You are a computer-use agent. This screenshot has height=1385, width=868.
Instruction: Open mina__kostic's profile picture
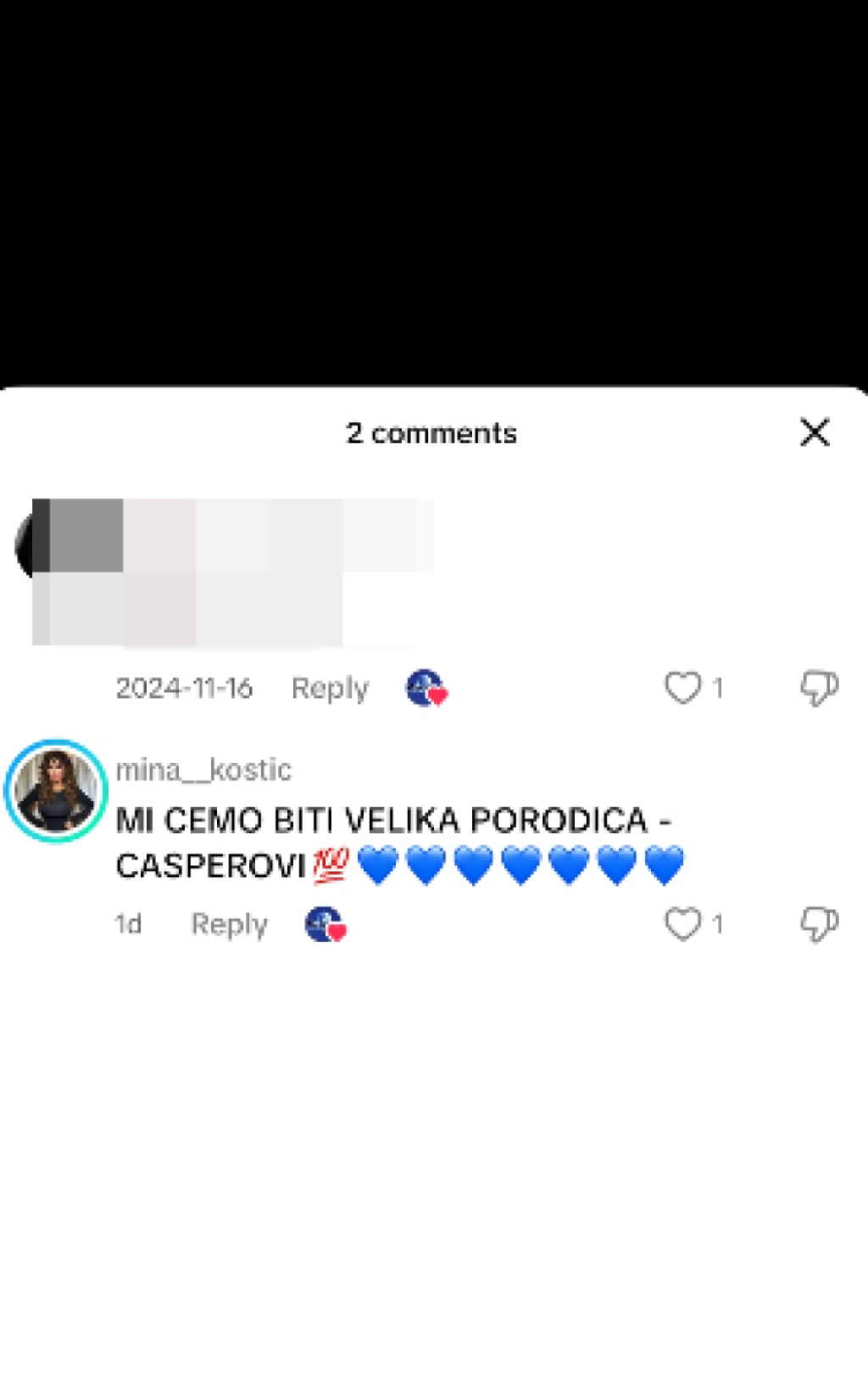point(56,790)
